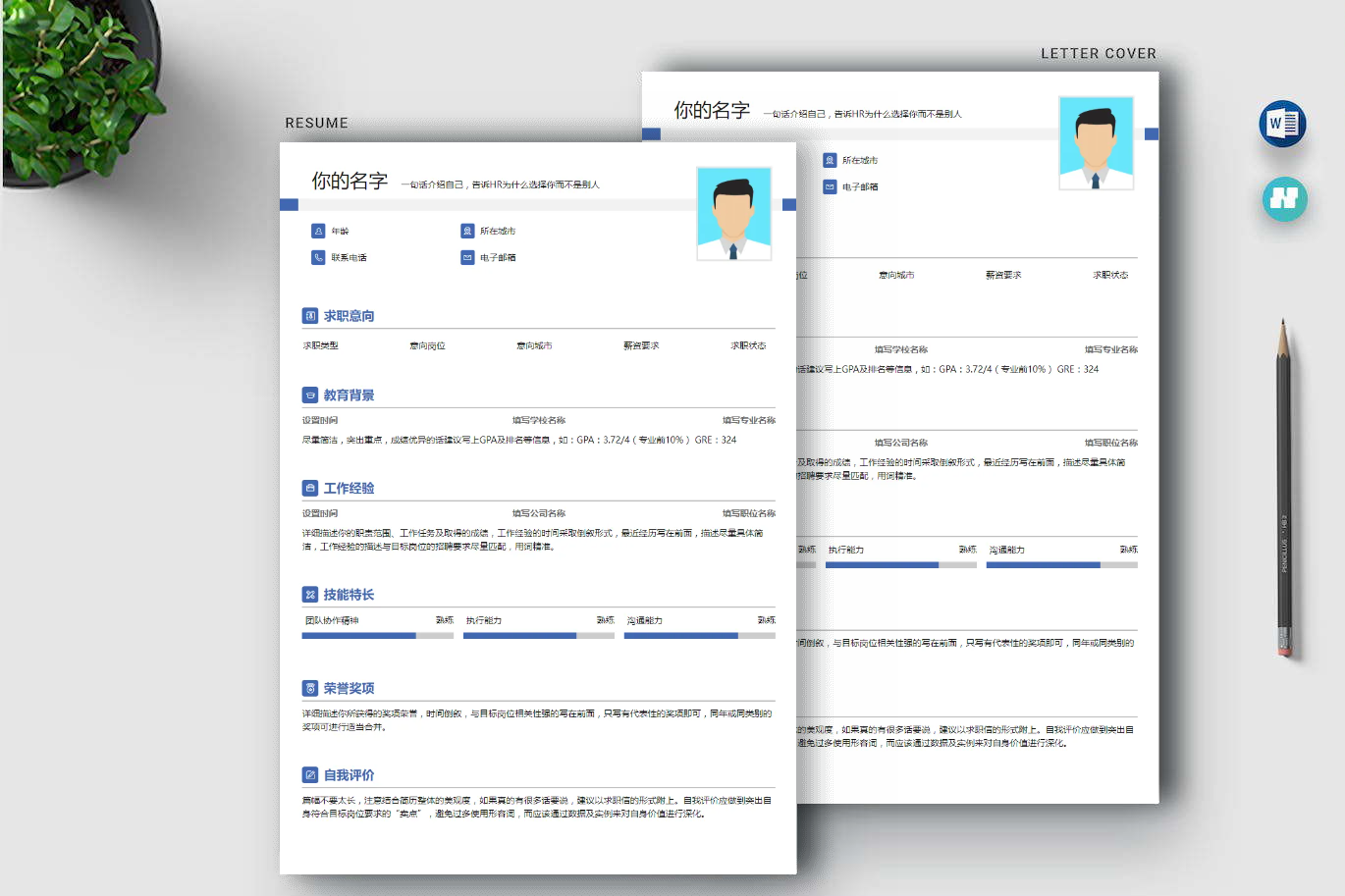Click the age icon on front resume
1345x896 pixels.
click(318, 231)
